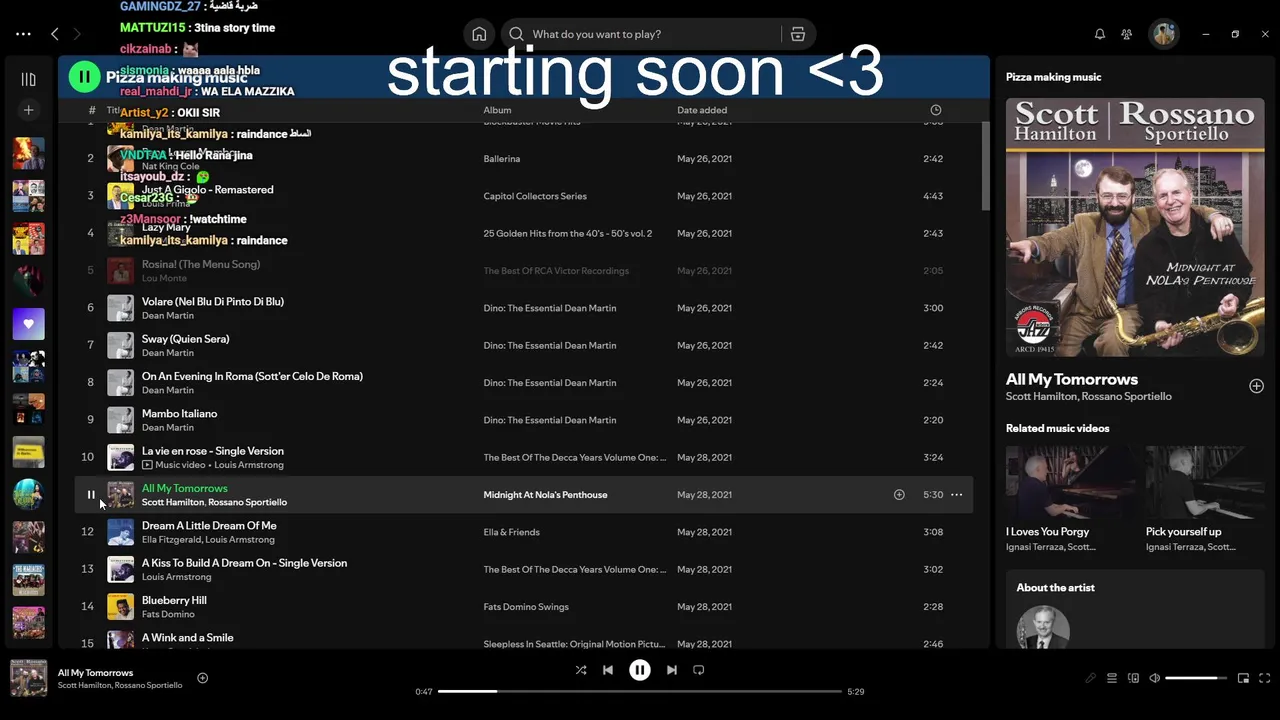The width and height of the screenshot is (1280, 720).
Task: Select Dream A Little Dream Of Me
Action: (209, 526)
